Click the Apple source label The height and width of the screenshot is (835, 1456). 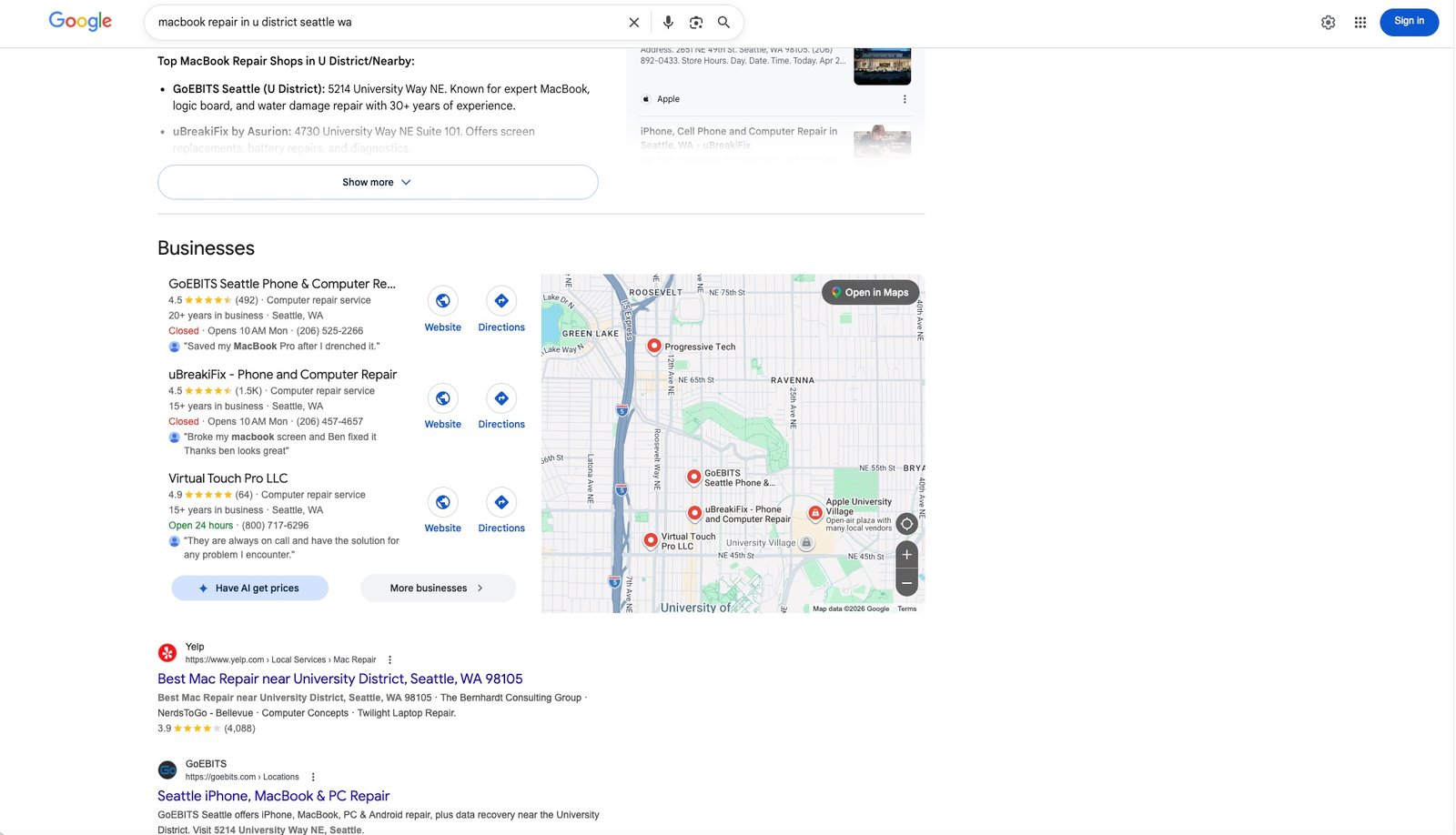pos(669,99)
